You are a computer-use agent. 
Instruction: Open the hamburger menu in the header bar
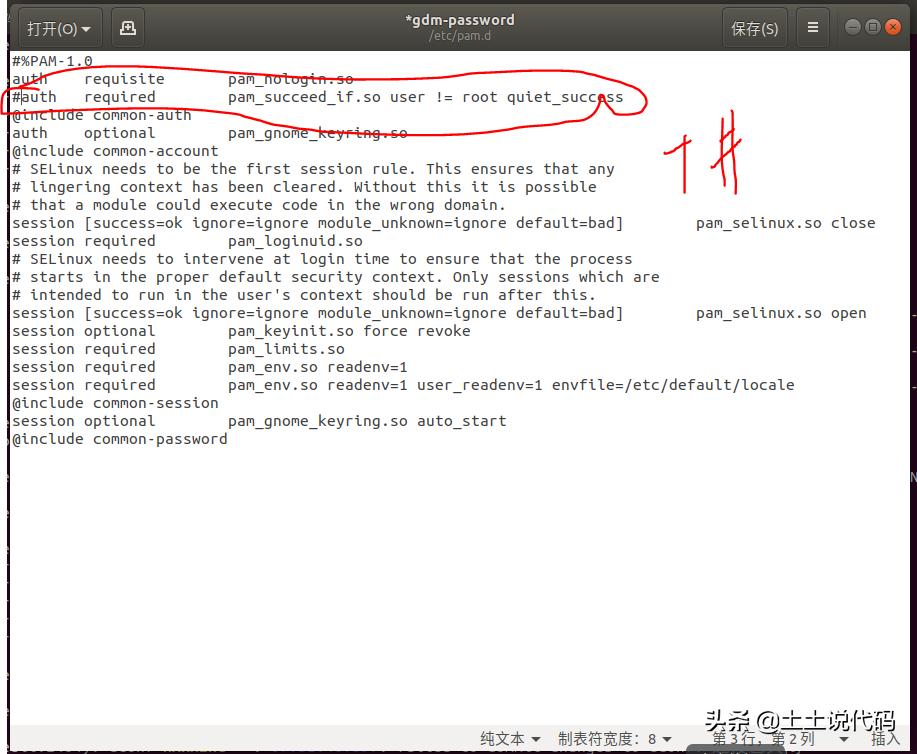click(x=812, y=27)
